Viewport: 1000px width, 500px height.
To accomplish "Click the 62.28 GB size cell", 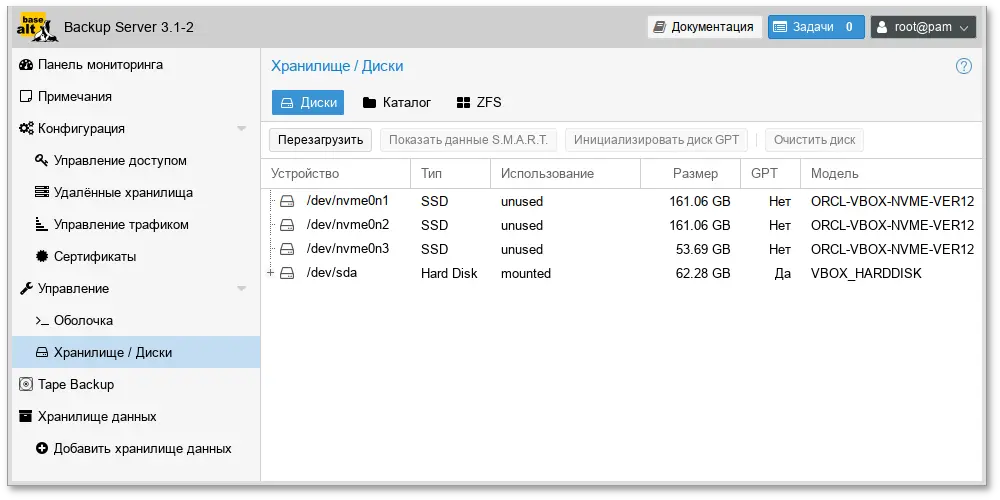I will (x=690, y=274).
